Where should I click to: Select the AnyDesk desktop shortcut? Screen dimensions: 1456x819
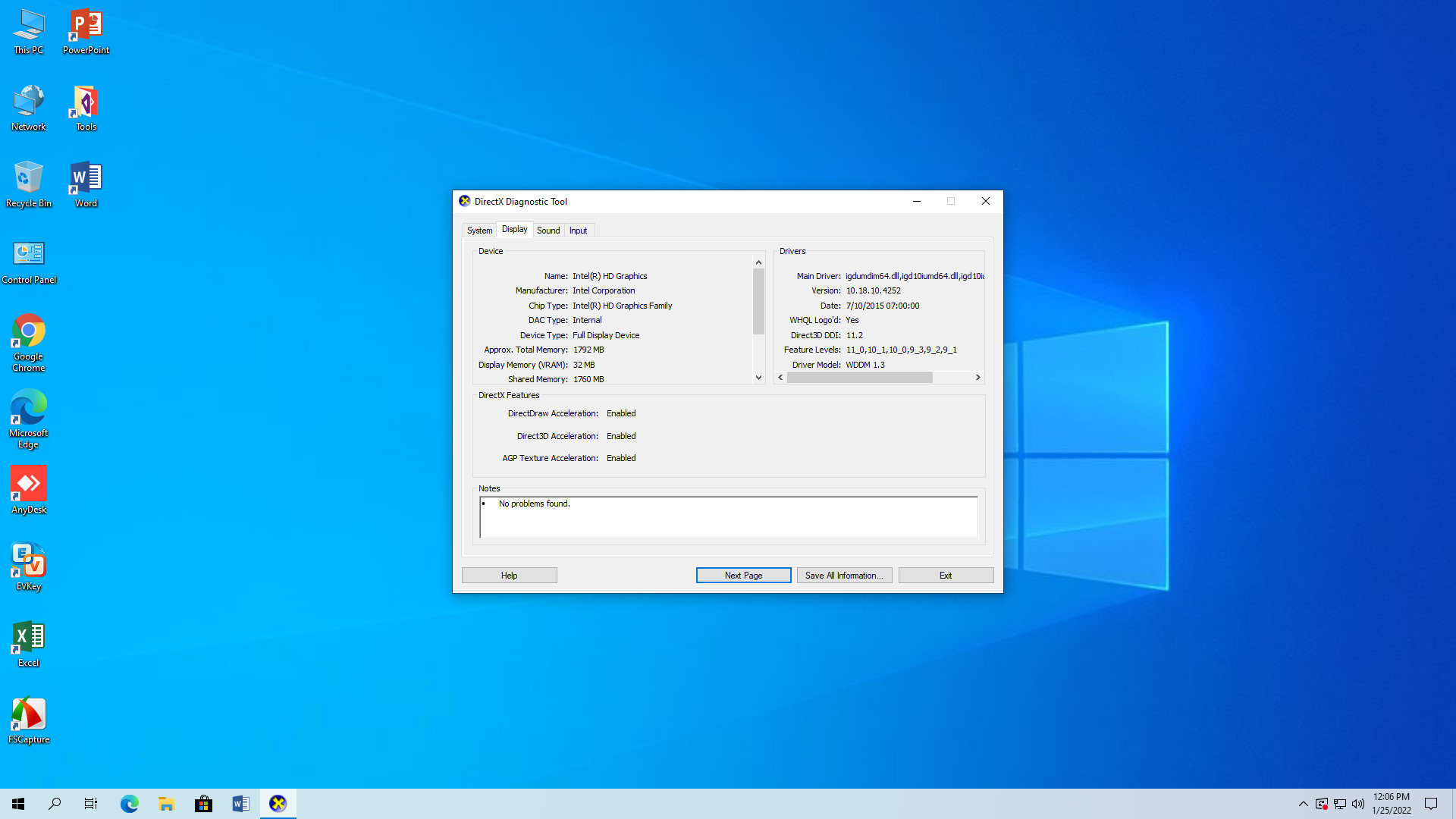29,490
